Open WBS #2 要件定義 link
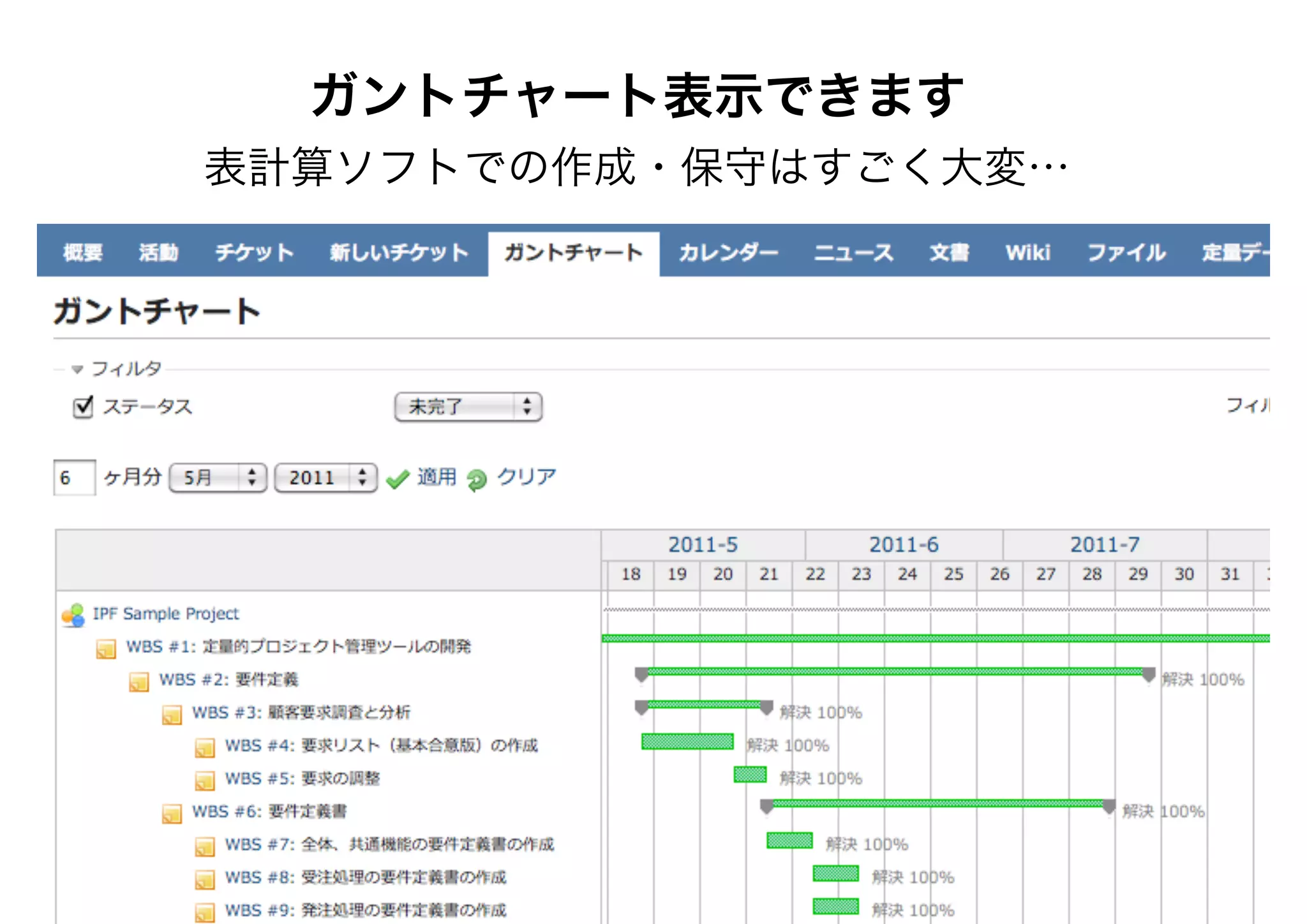This screenshot has height=924, width=1307. click(x=228, y=680)
